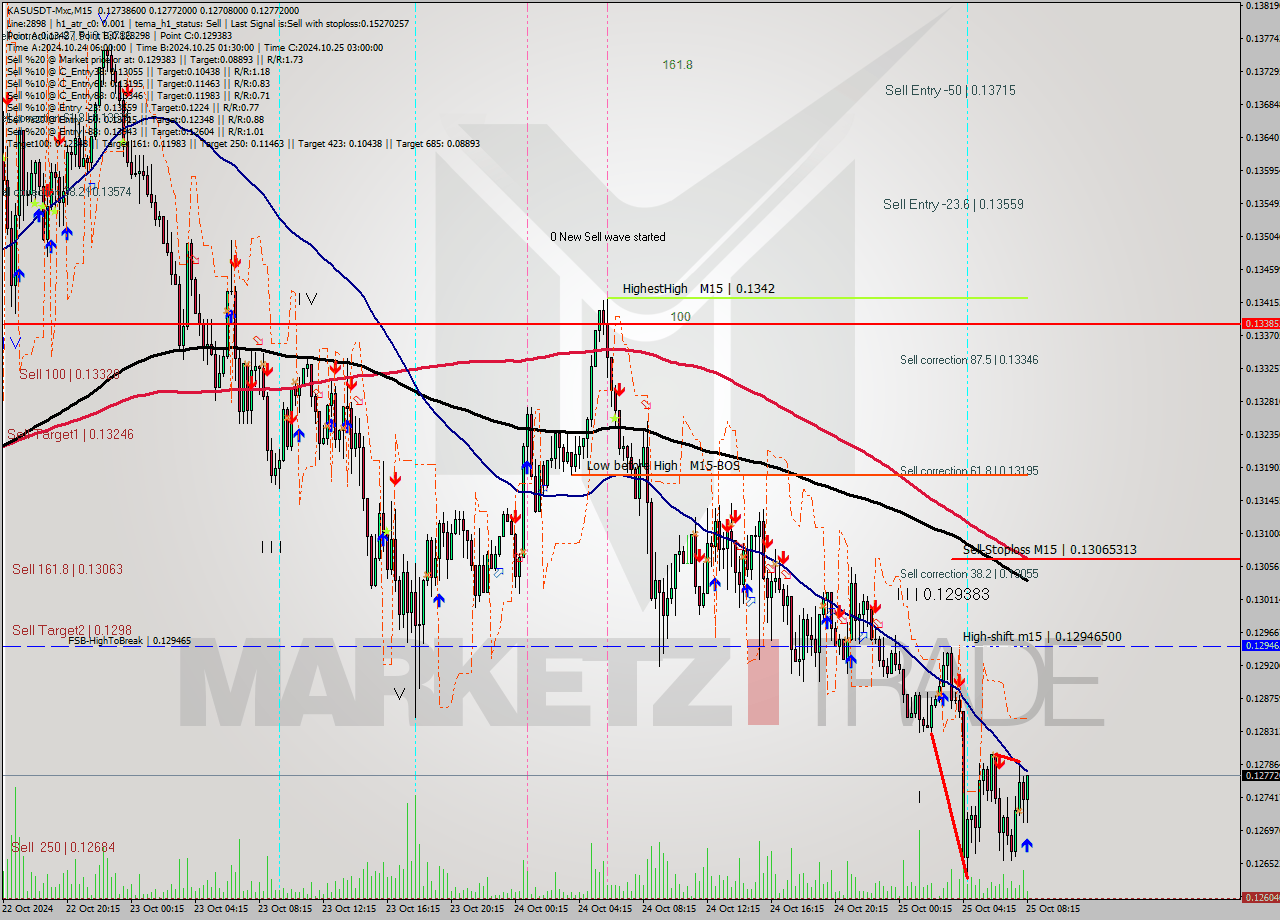Click the 0.13281 price axis value
This screenshot has width=1280, height=920.
click(x=1262, y=401)
